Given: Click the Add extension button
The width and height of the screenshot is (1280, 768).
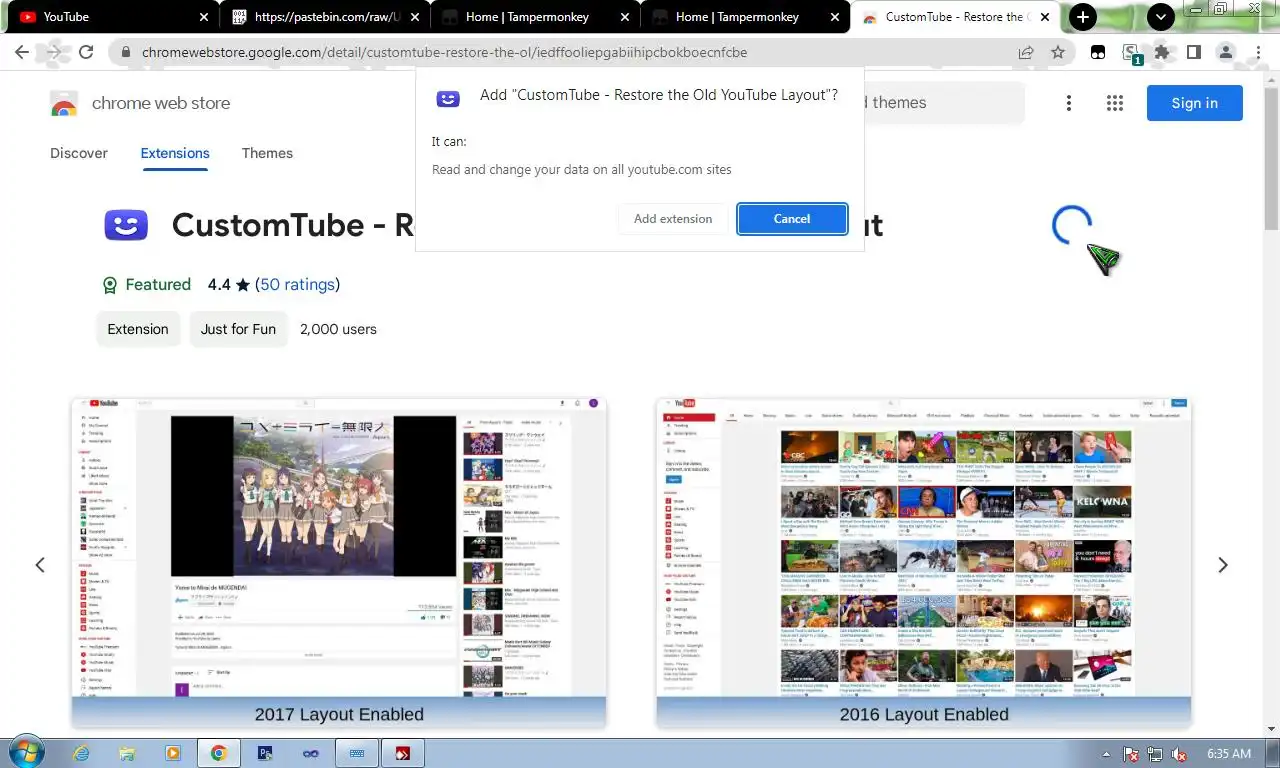Looking at the screenshot, I should point(673,219).
